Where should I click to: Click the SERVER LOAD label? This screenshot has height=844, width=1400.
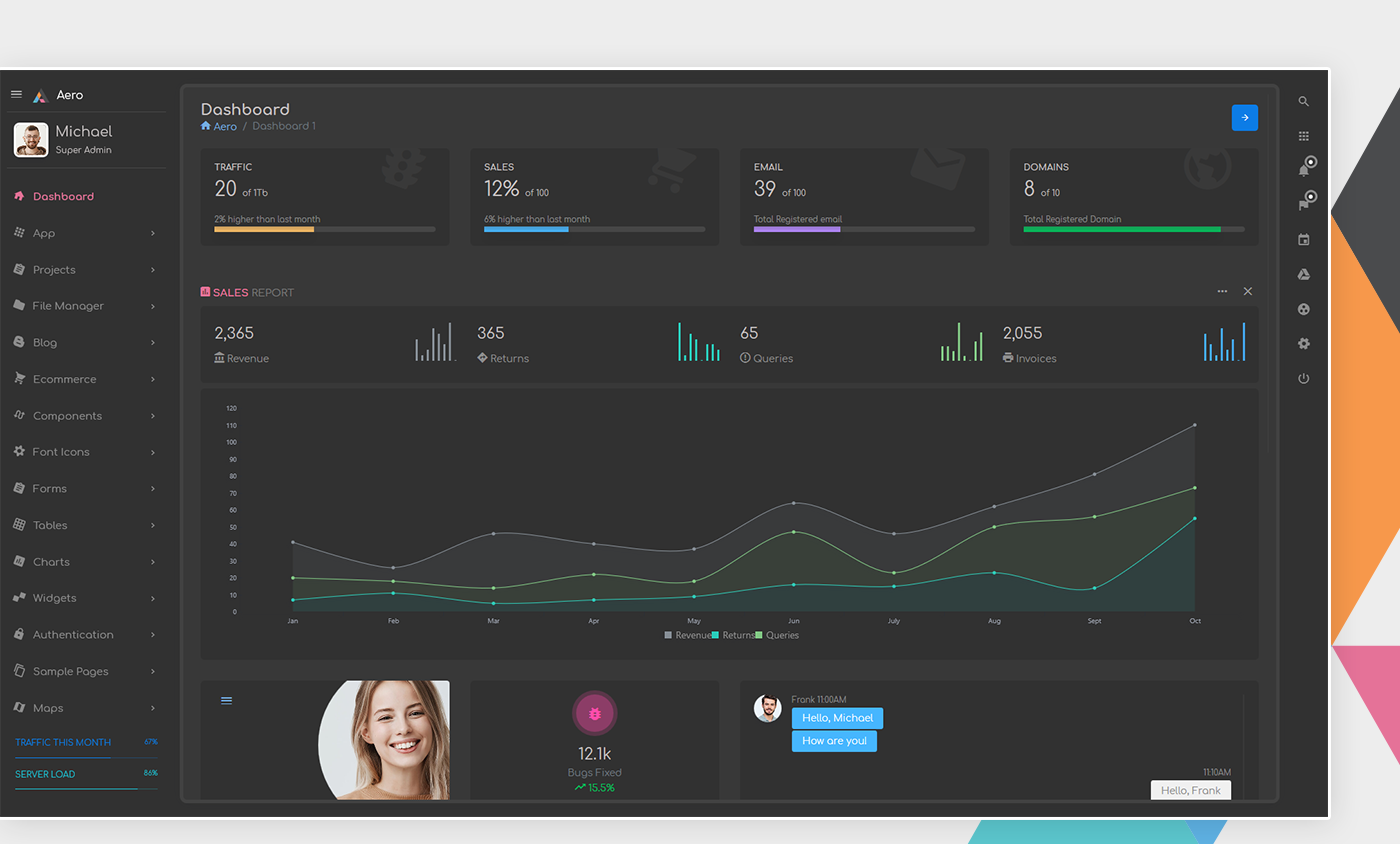tap(45, 774)
